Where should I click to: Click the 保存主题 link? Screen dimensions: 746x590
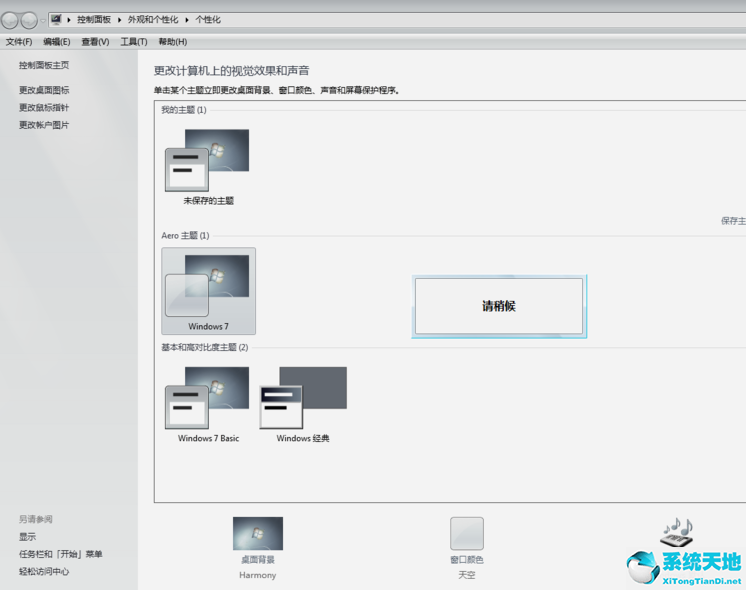click(733, 221)
